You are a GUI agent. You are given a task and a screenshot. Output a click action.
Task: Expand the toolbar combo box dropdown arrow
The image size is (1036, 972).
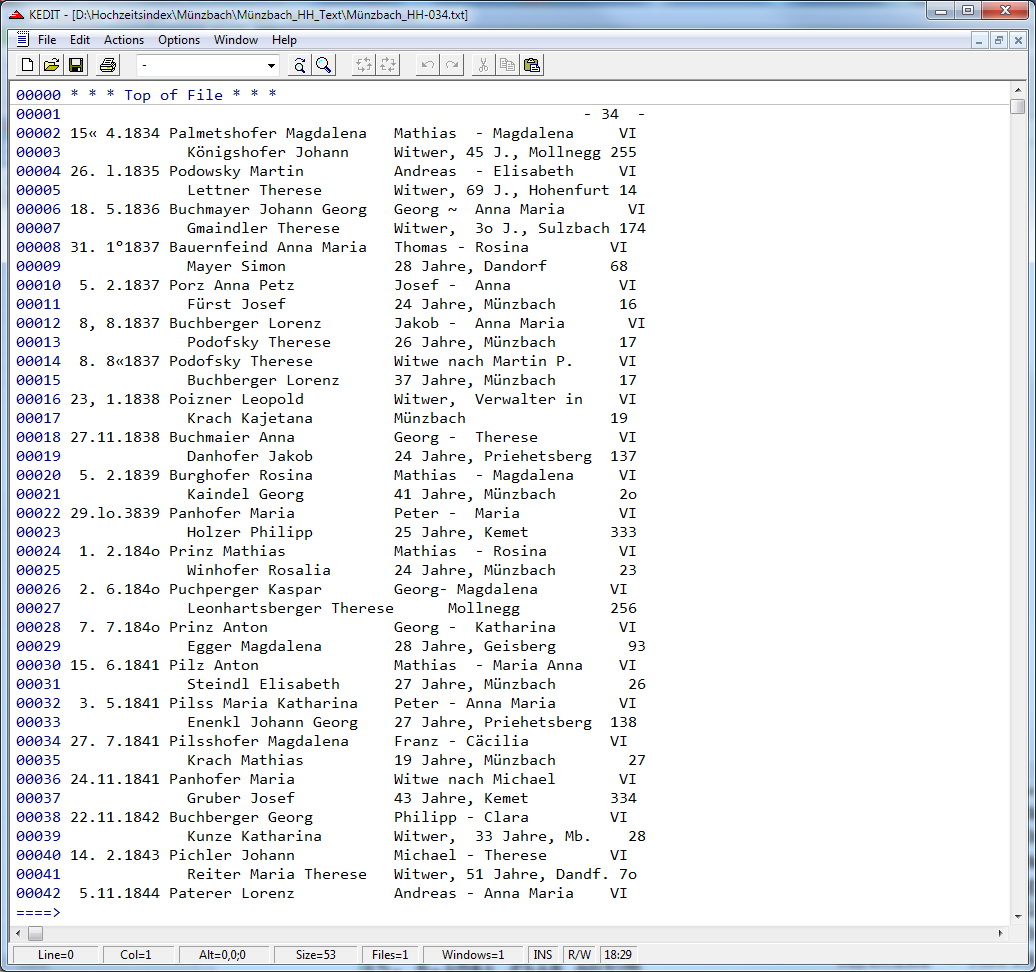271,66
